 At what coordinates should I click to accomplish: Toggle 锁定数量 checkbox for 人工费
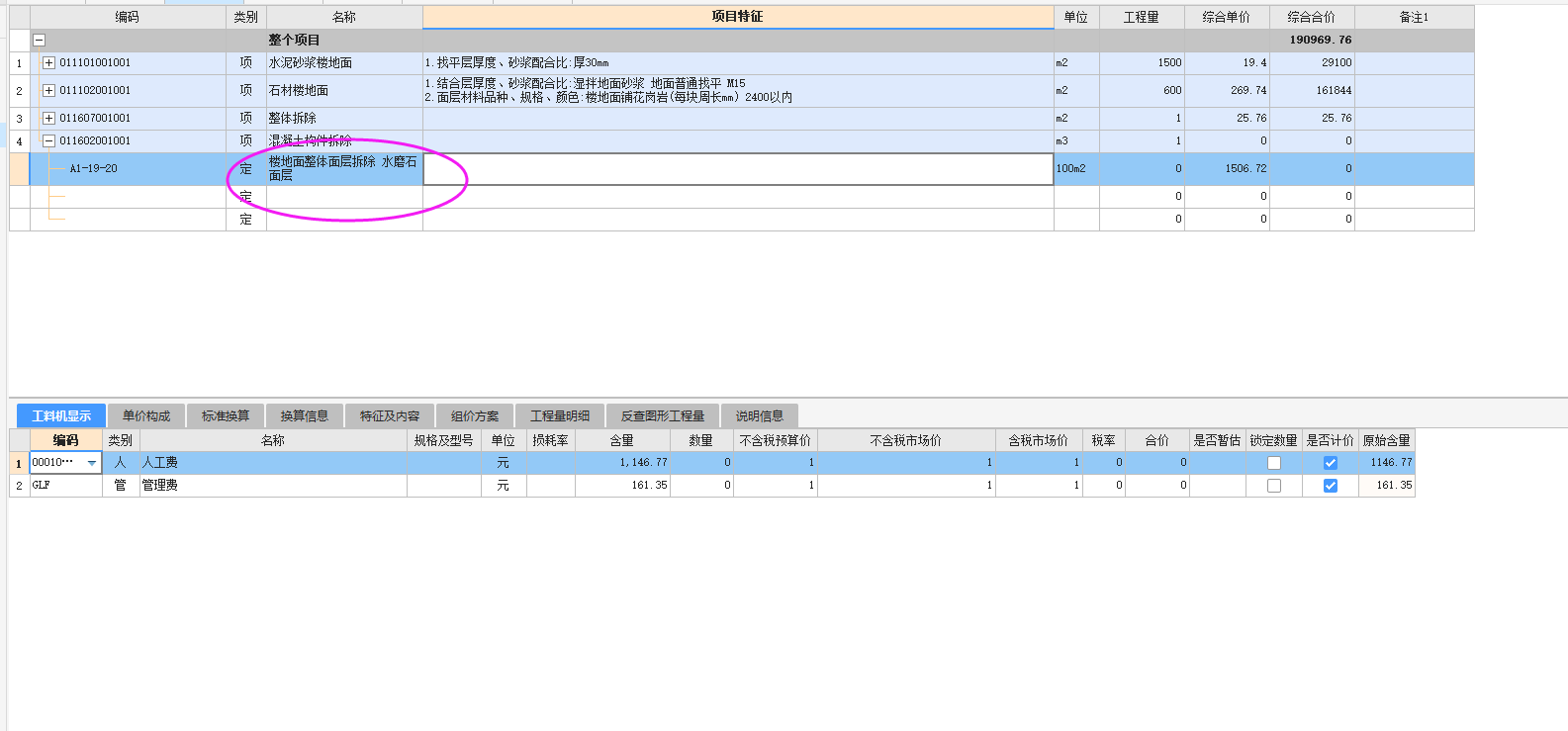1274,463
